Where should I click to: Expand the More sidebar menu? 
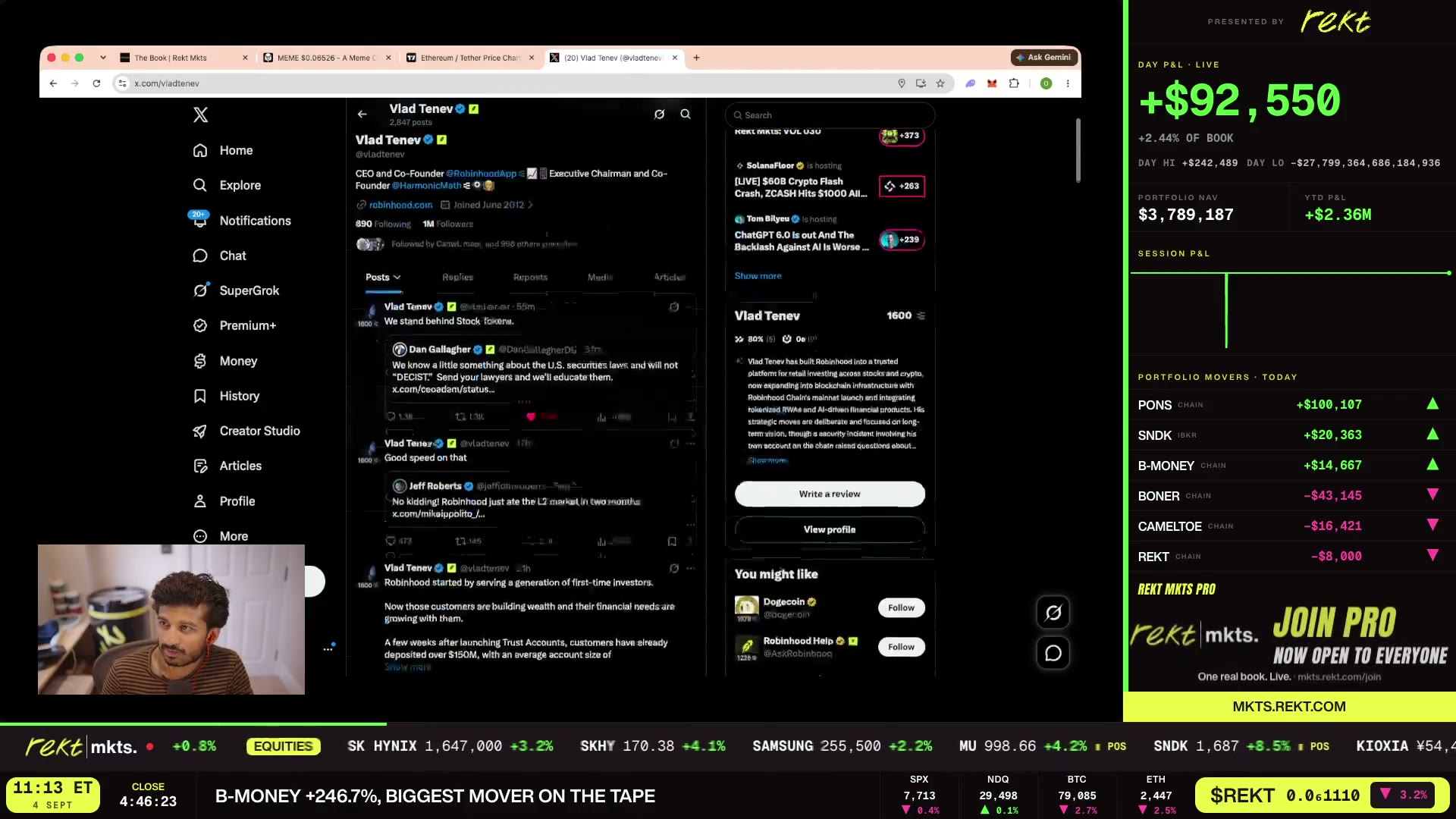click(220, 536)
